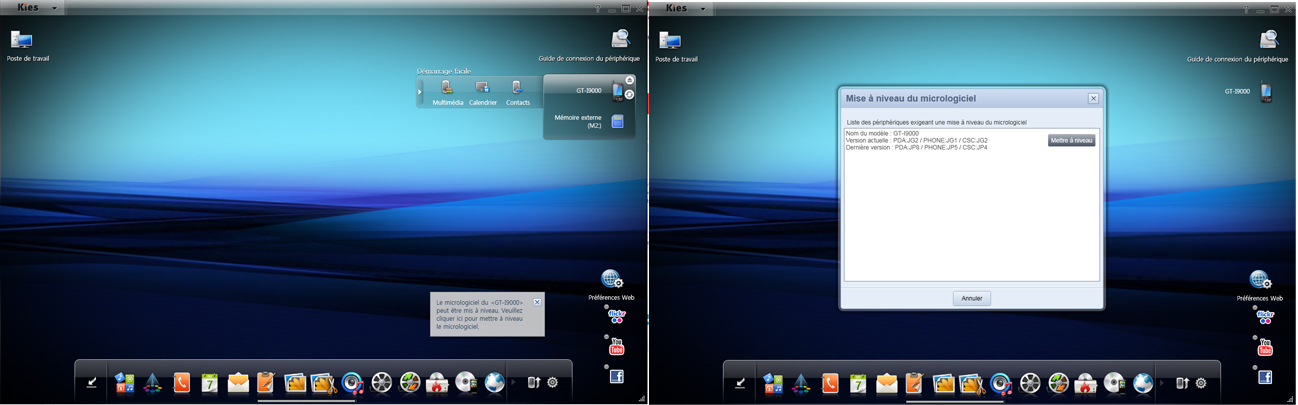Click the Facebook icon in left window
The image size is (1298, 405).
click(x=616, y=376)
